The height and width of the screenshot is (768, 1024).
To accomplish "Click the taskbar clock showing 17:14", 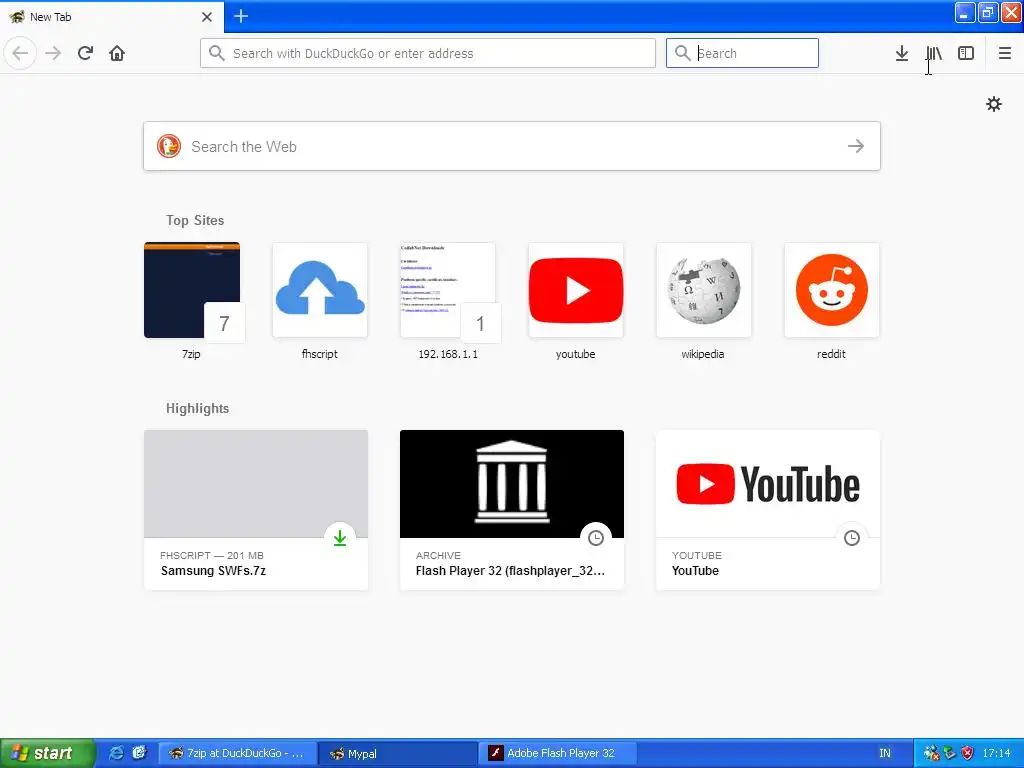I will pos(997,753).
